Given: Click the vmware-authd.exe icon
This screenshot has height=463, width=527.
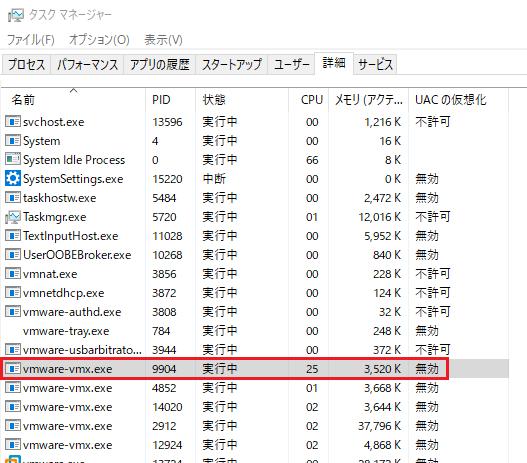Looking at the screenshot, I should click(x=13, y=311).
